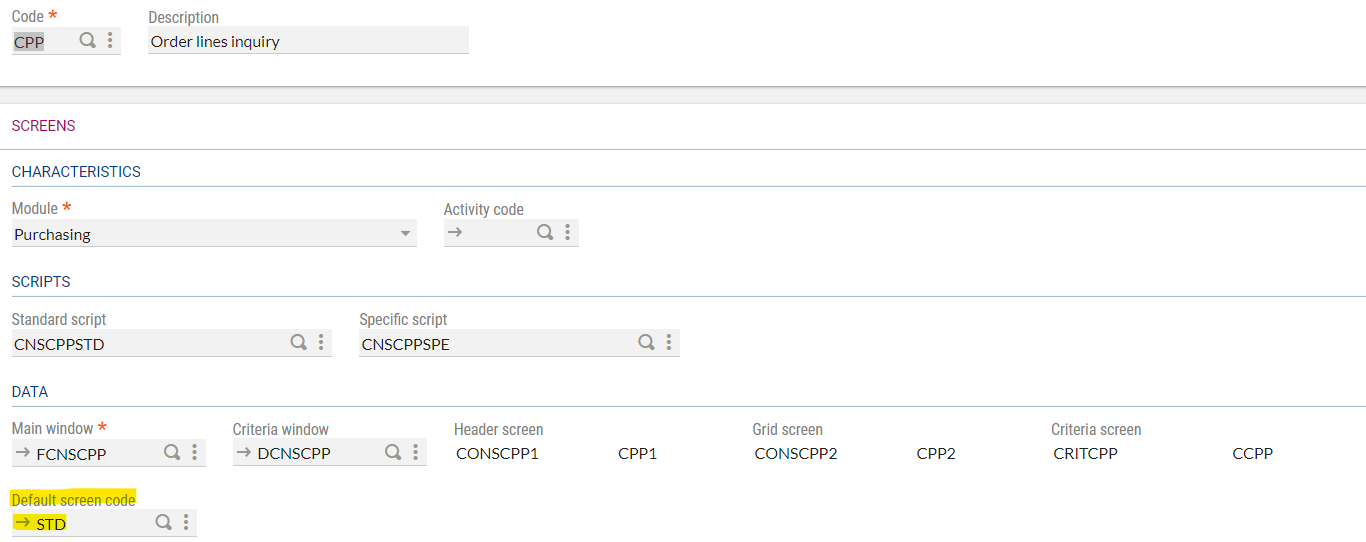
Task: Click into the Specific script CNSCPPSPE field
Action: (495, 344)
